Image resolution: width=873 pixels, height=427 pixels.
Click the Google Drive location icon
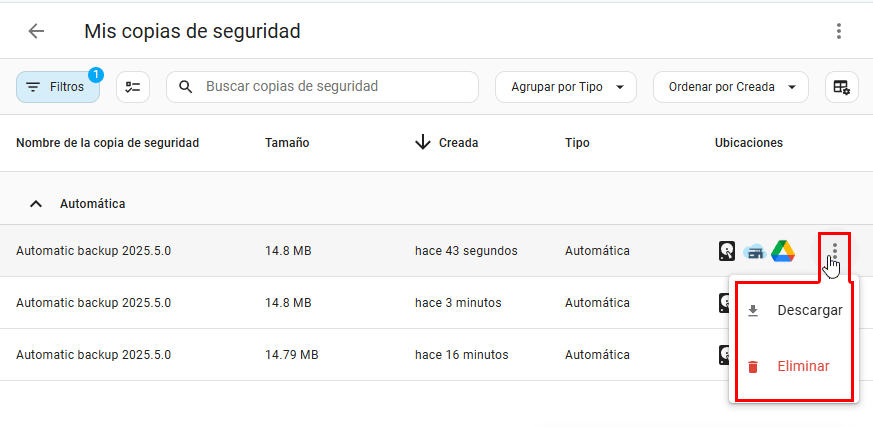pyautogui.click(x=783, y=251)
